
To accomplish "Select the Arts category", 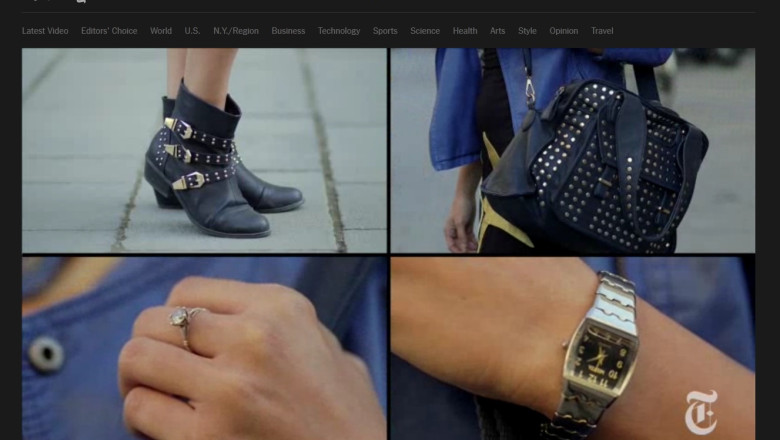I will [x=497, y=31].
